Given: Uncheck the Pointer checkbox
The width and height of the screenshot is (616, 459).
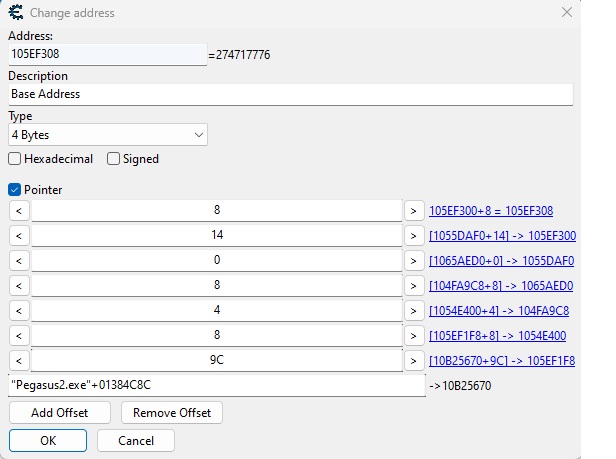Looking at the screenshot, I should [x=15, y=189].
